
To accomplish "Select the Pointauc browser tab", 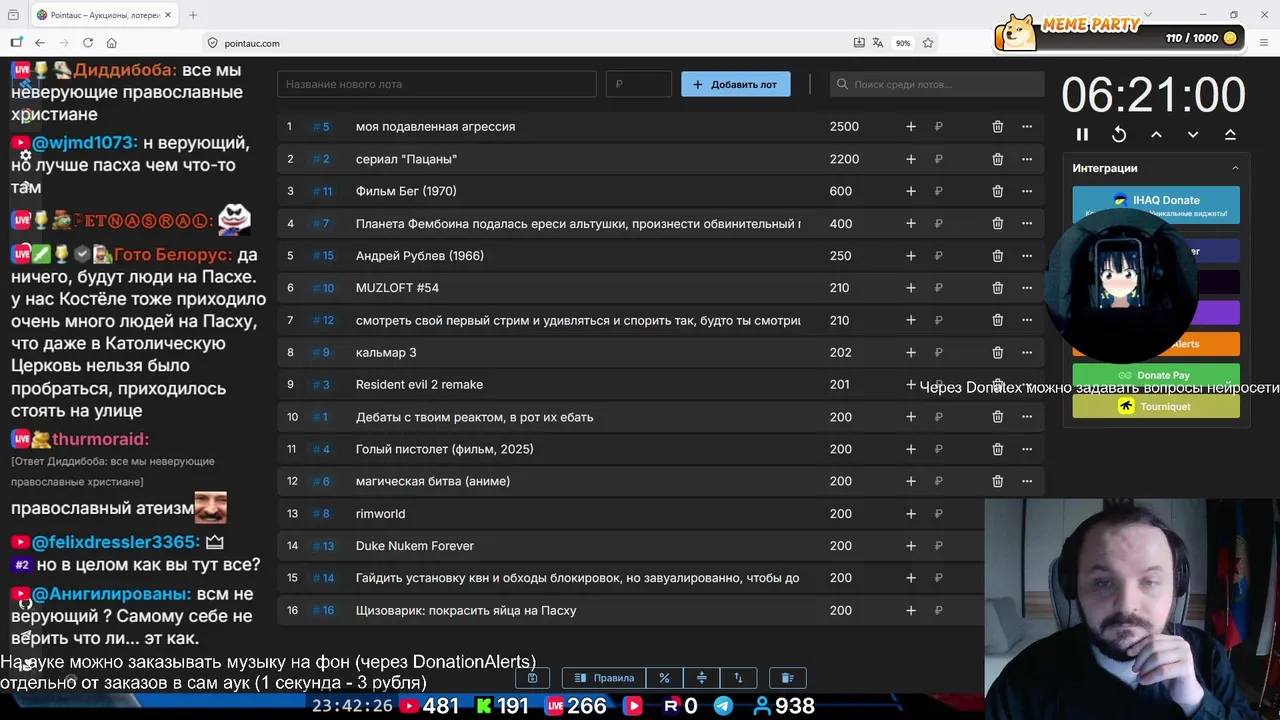I will point(103,15).
